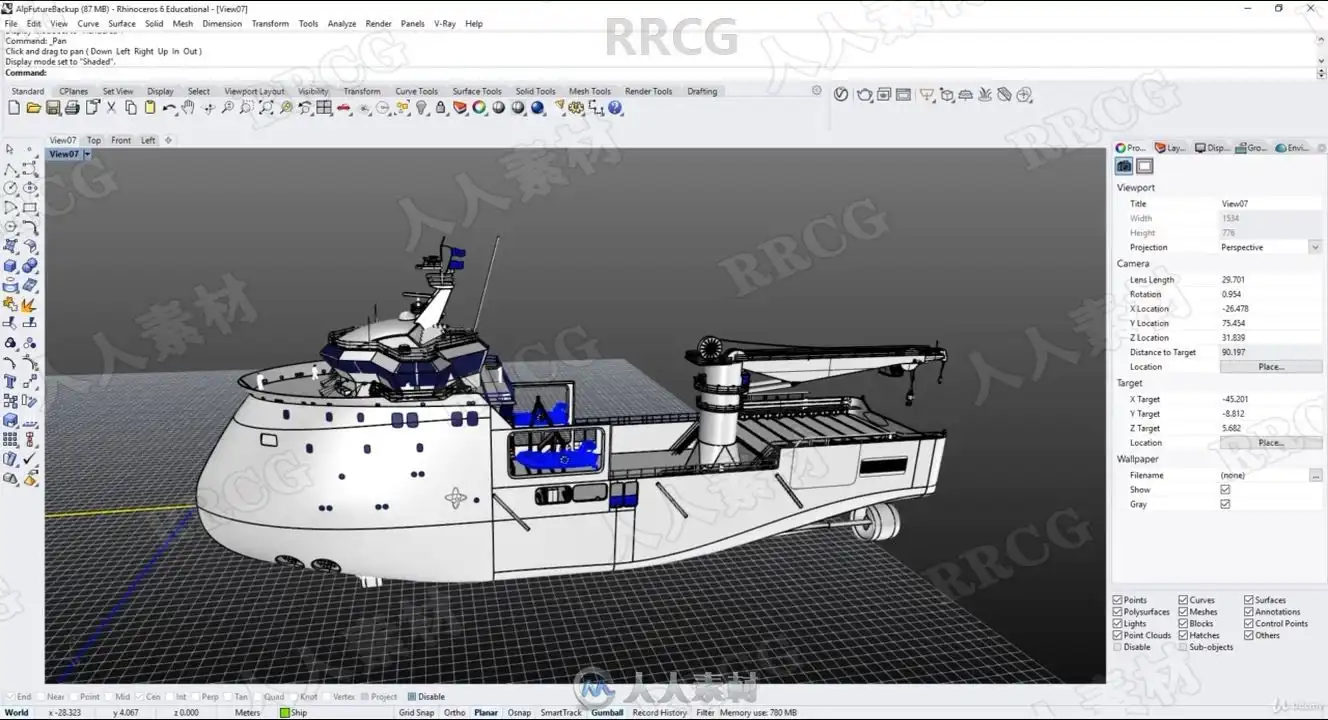Open the View07 viewport title dropdown arrow
This screenshot has width=1328, height=720.
click(x=88, y=154)
